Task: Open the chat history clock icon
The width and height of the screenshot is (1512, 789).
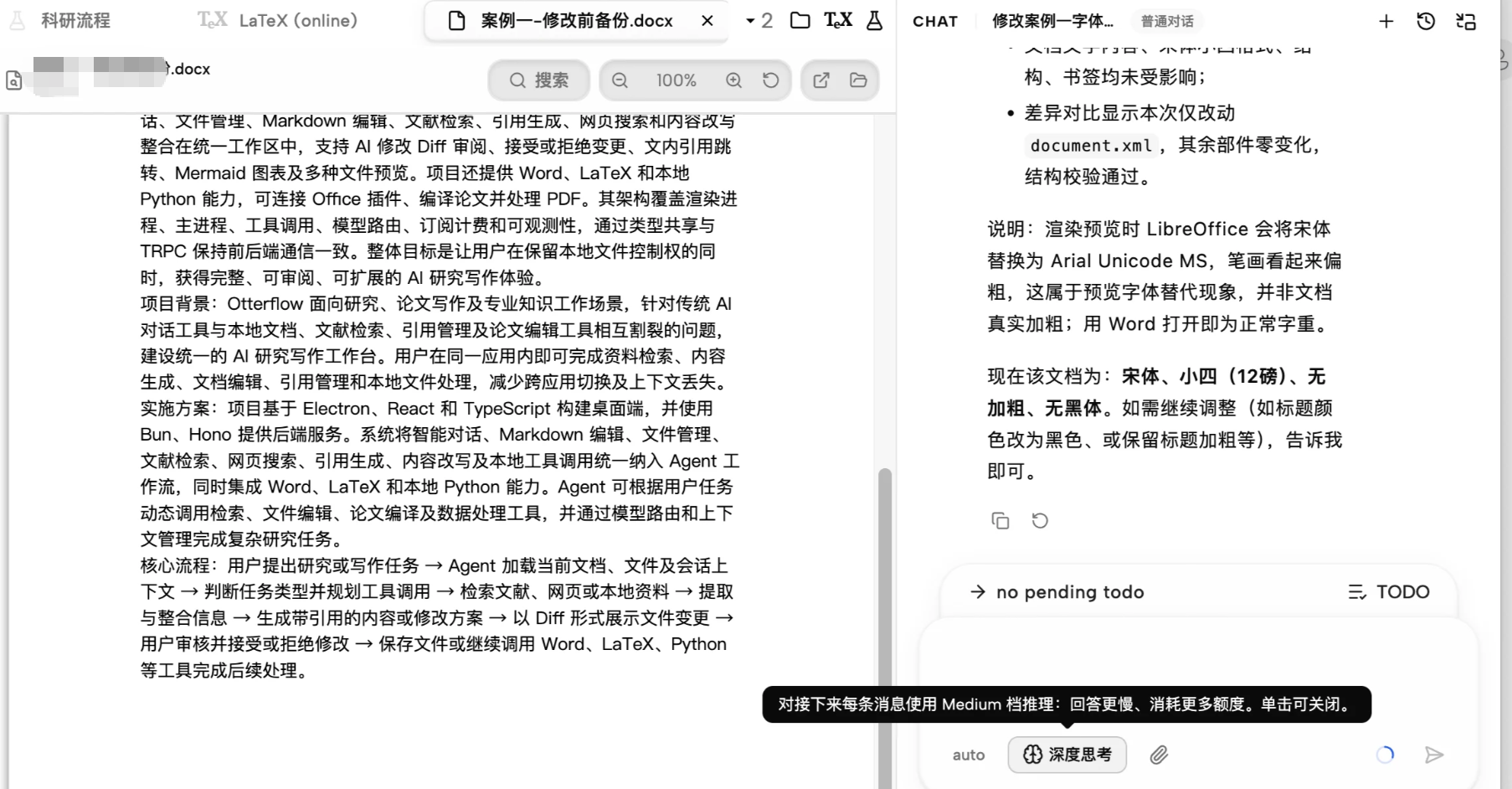Action: tap(1426, 22)
